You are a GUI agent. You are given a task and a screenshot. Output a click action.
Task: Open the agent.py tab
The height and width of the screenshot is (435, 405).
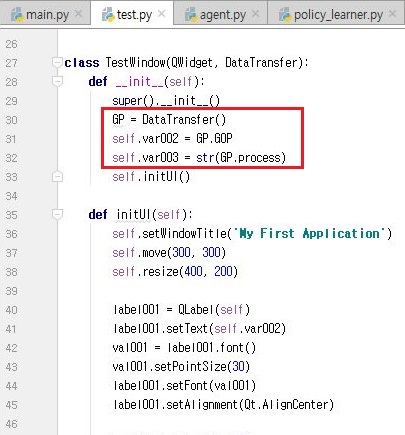coord(220,14)
